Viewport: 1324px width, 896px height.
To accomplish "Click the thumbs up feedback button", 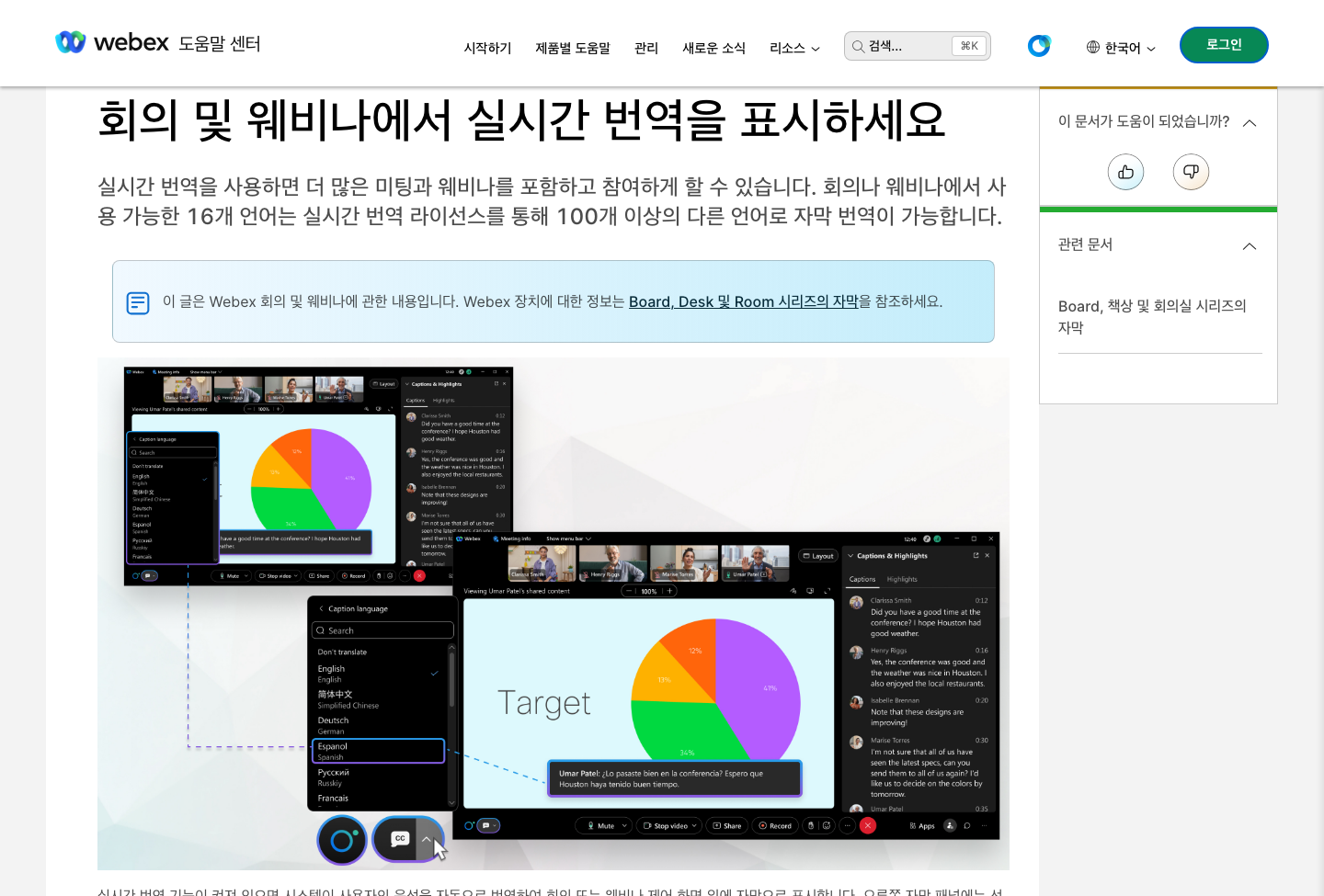I will [1125, 172].
